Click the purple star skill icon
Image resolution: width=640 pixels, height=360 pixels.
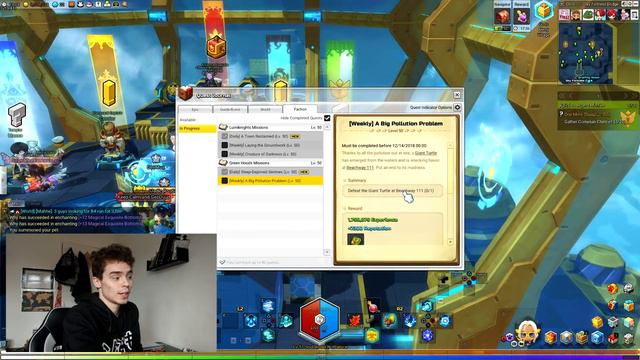[x=427, y=335]
